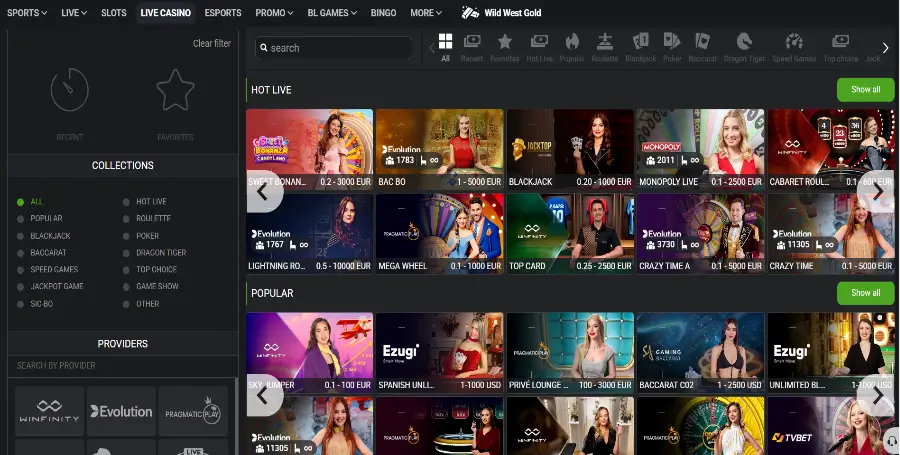Expand the BL Games dropdown menu
Viewport: 900px width, 455px height.
(x=332, y=13)
